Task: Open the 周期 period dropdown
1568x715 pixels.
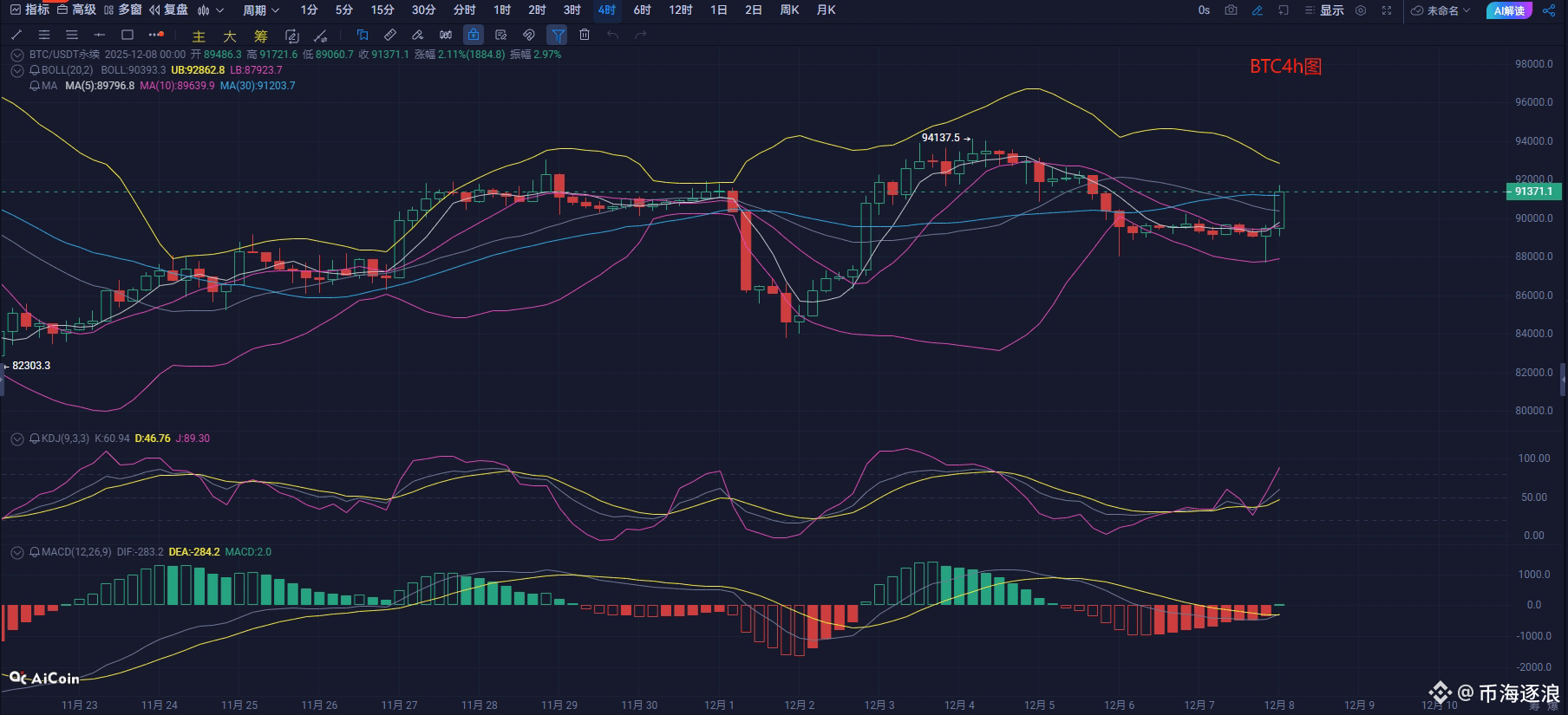Action: [x=260, y=10]
